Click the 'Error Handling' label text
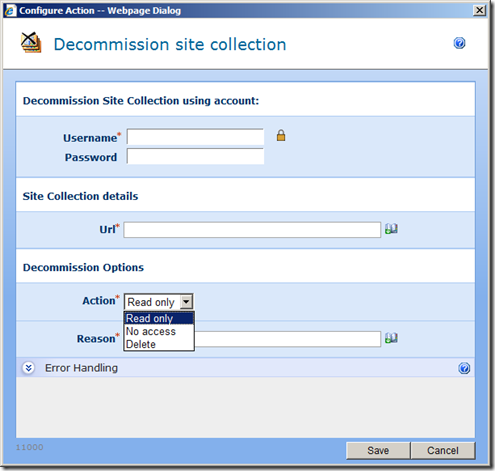Image resolution: width=495 pixels, height=471 pixels. (81, 368)
